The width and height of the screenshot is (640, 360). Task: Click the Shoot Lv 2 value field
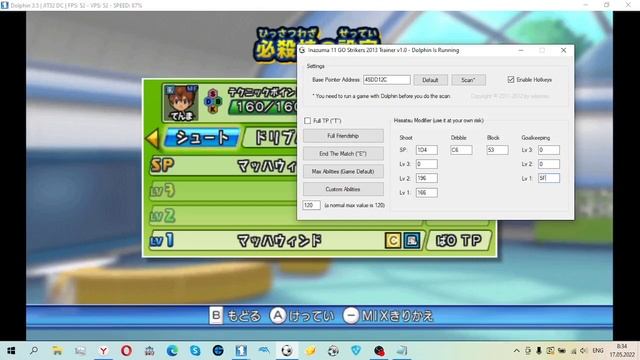pyautogui.click(x=427, y=178)
